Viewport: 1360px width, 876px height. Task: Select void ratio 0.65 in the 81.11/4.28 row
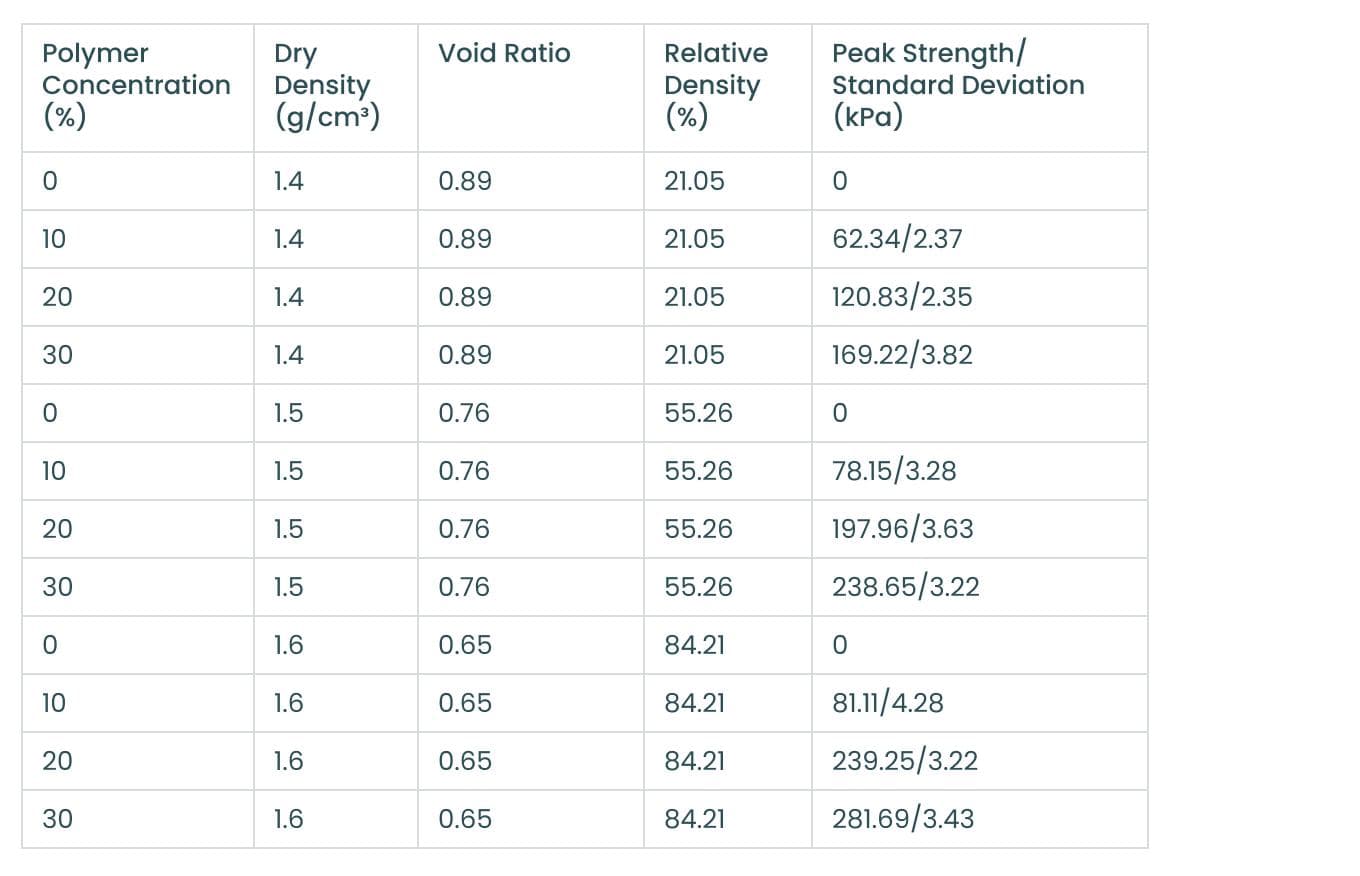[x=465, y=703]
